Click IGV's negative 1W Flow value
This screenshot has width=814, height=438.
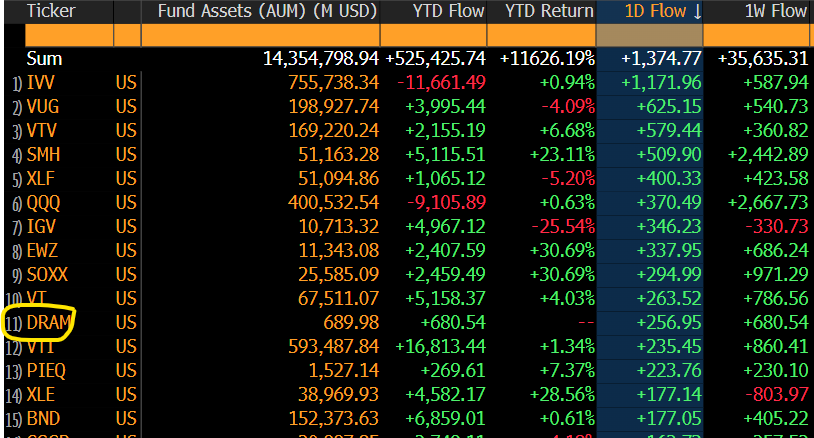(x=773, y=226)
